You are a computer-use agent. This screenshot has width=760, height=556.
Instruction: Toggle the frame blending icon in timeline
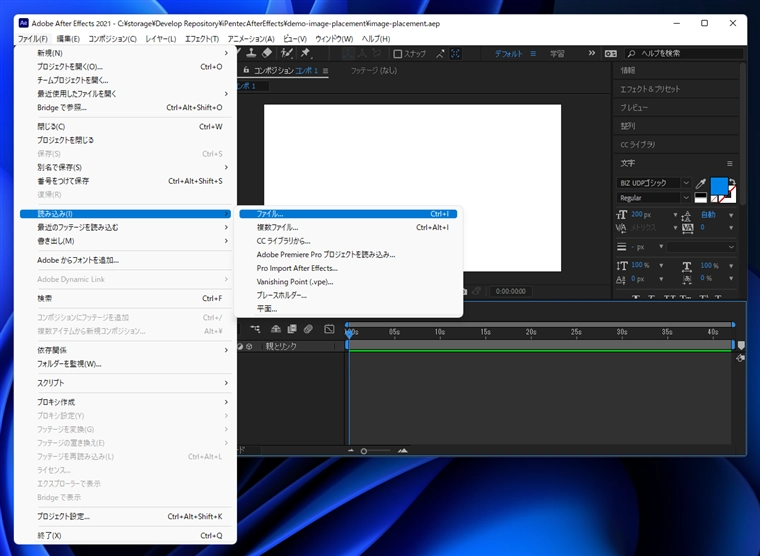pos(292,329)
